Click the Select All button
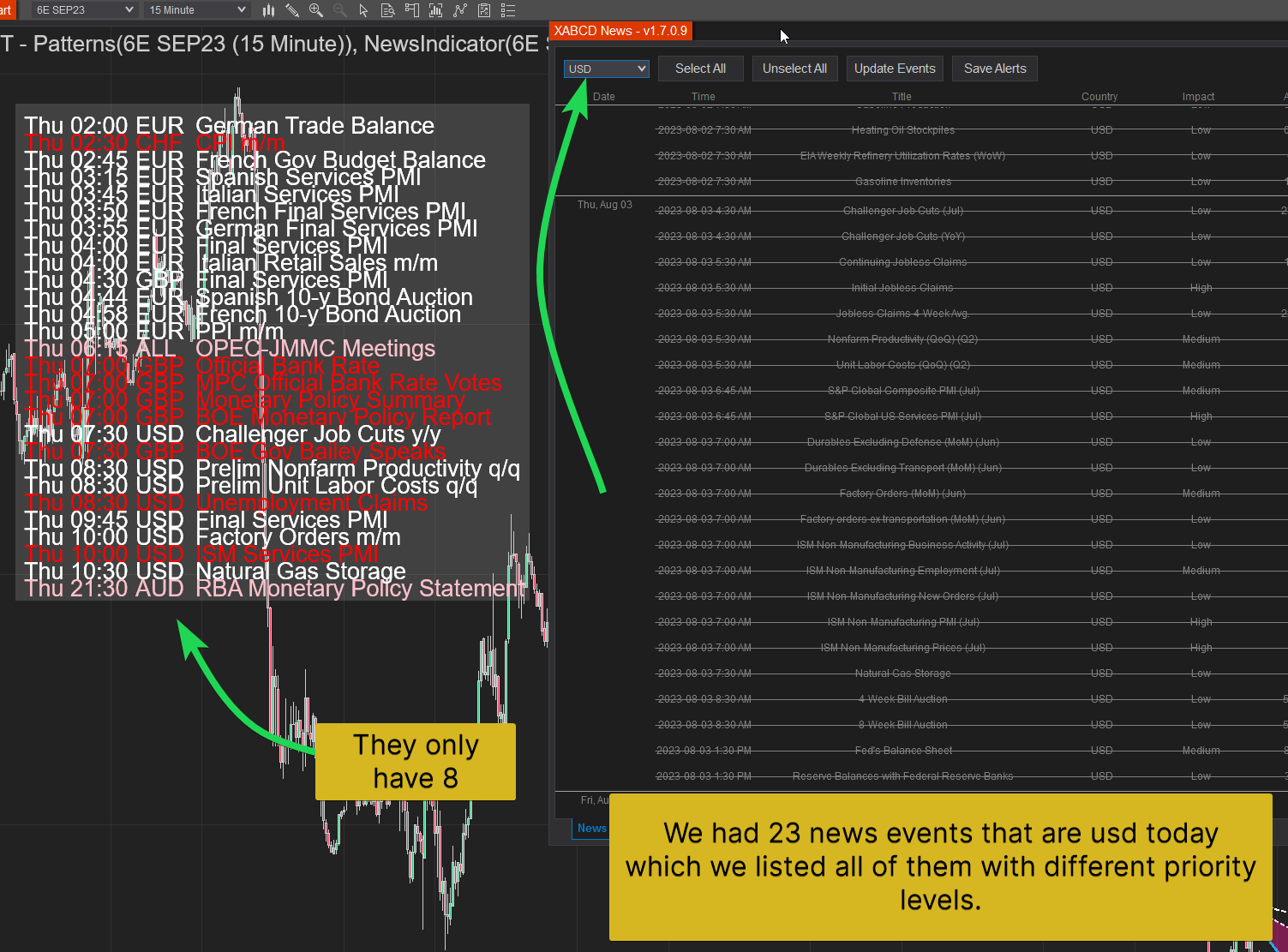Viewport: 1288px width, 952px height. point(700,68)
